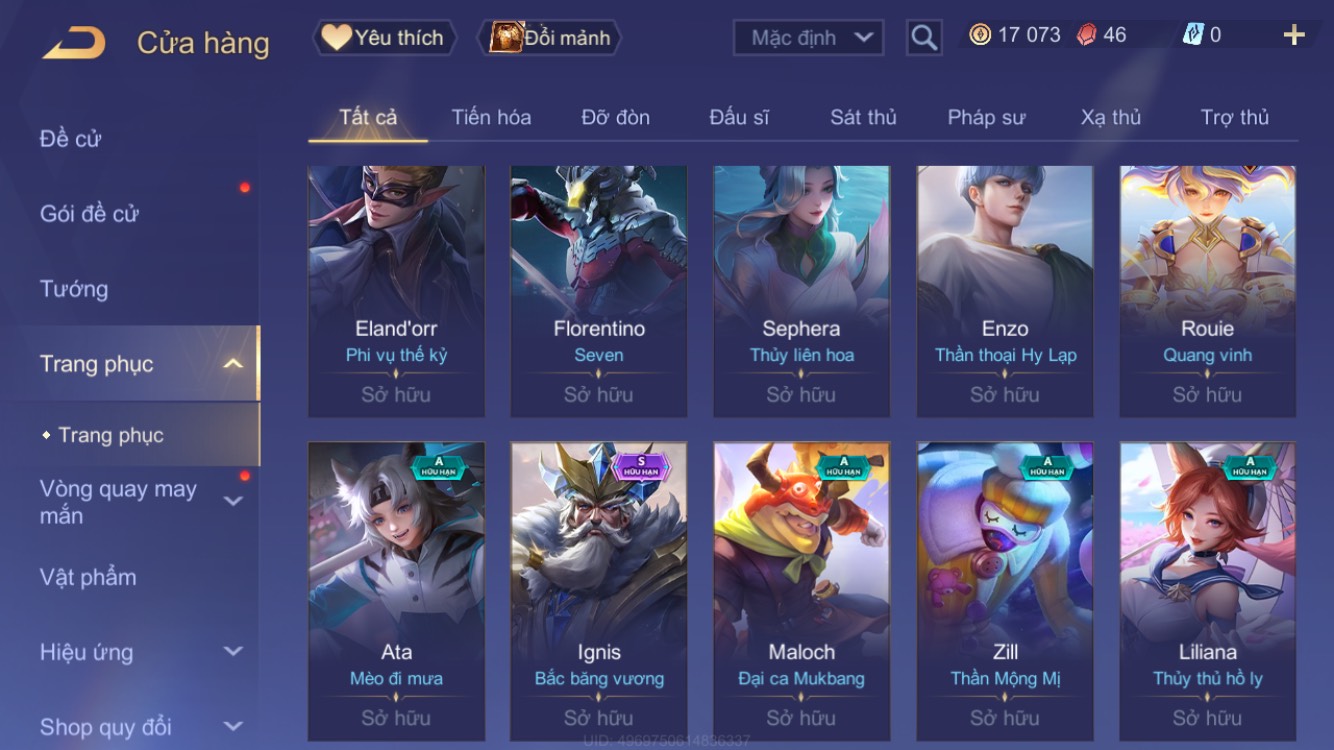Tap the red ruby currency icon
This screenshot has height=750, width=1334.
[x=1087, y=35]
